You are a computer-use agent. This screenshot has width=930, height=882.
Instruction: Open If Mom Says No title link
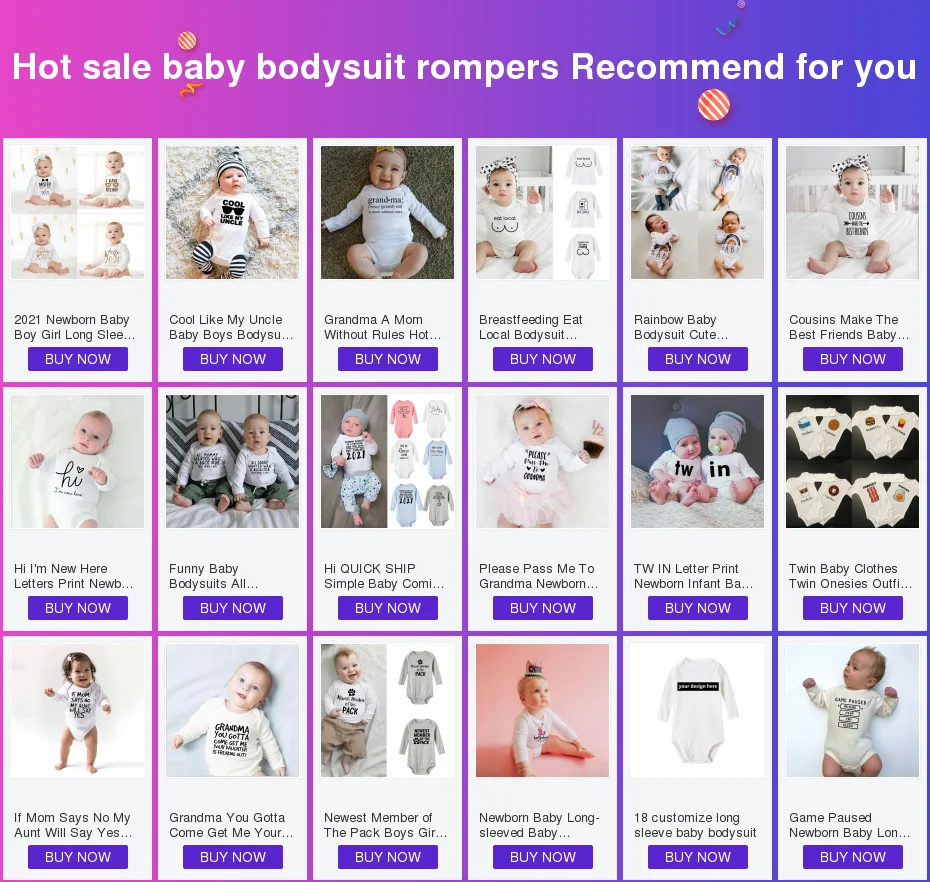point(73,825)
